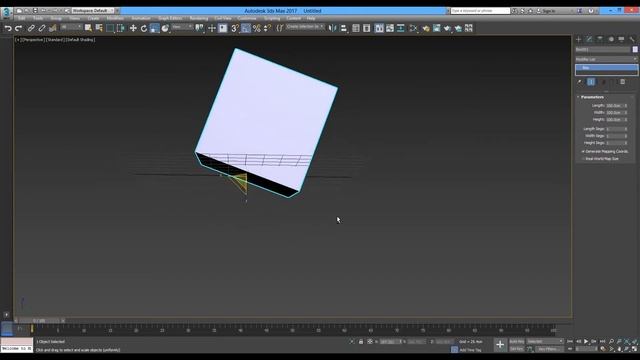Viewport: 640px width, 360px height.
Task: Switch to the Hierarchy panel tab
Action: [x=600, y=39]
